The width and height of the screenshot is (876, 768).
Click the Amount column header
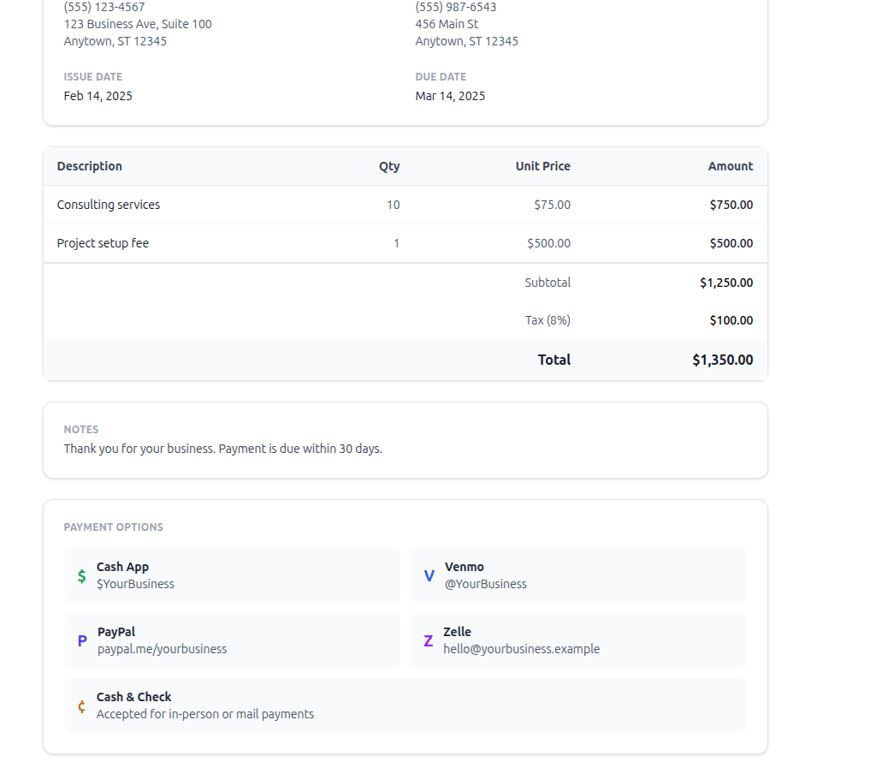(x=730, y=166)
